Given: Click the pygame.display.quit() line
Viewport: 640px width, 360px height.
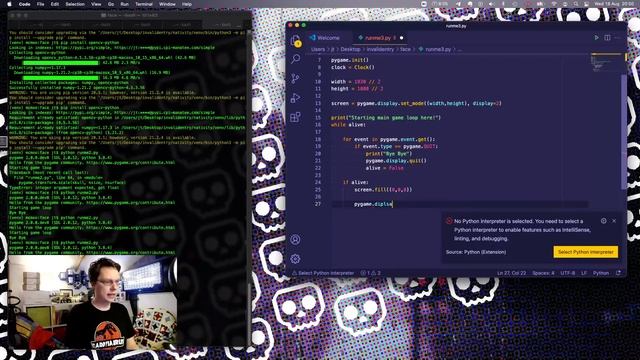Looking at the screenshot, I should point(396,161).
